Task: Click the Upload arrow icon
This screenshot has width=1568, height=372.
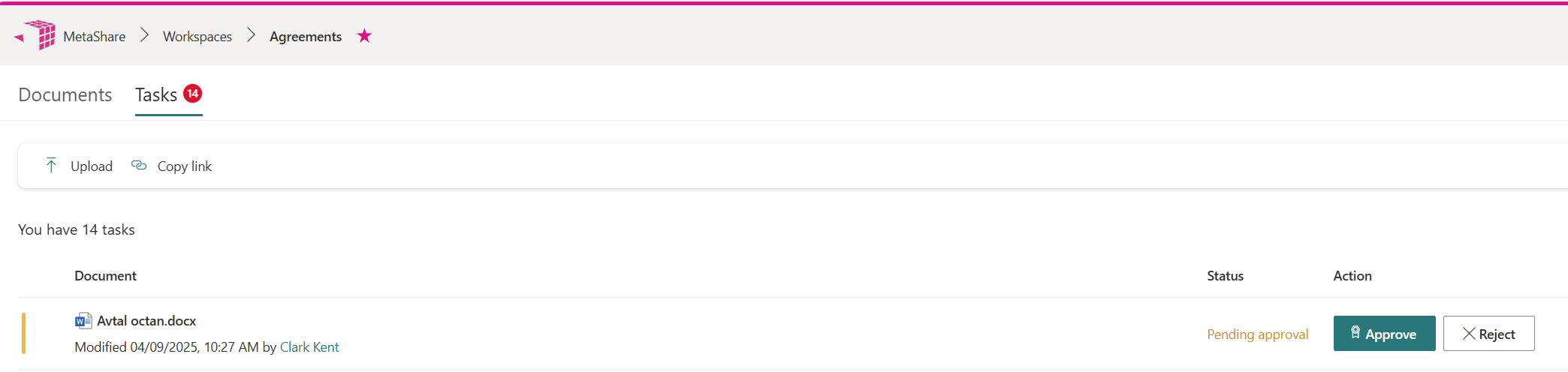Action: [x=51, y=166]
